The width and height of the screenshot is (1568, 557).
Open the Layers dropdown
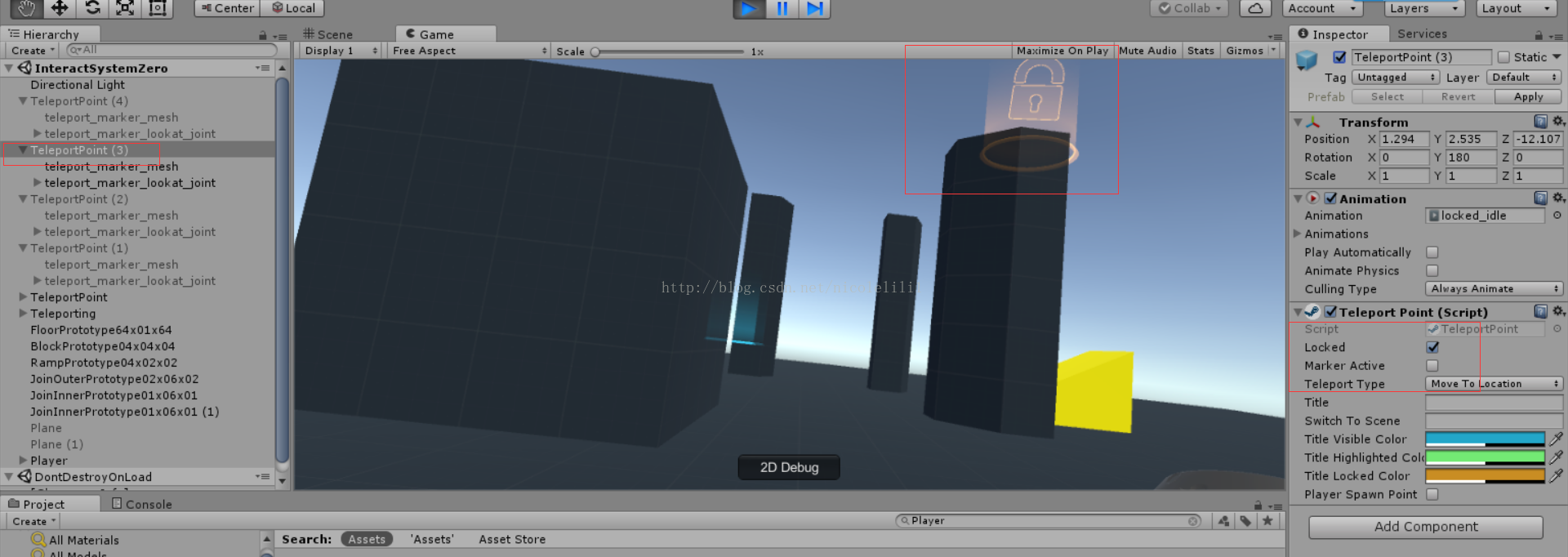(x=1425, y=8)
